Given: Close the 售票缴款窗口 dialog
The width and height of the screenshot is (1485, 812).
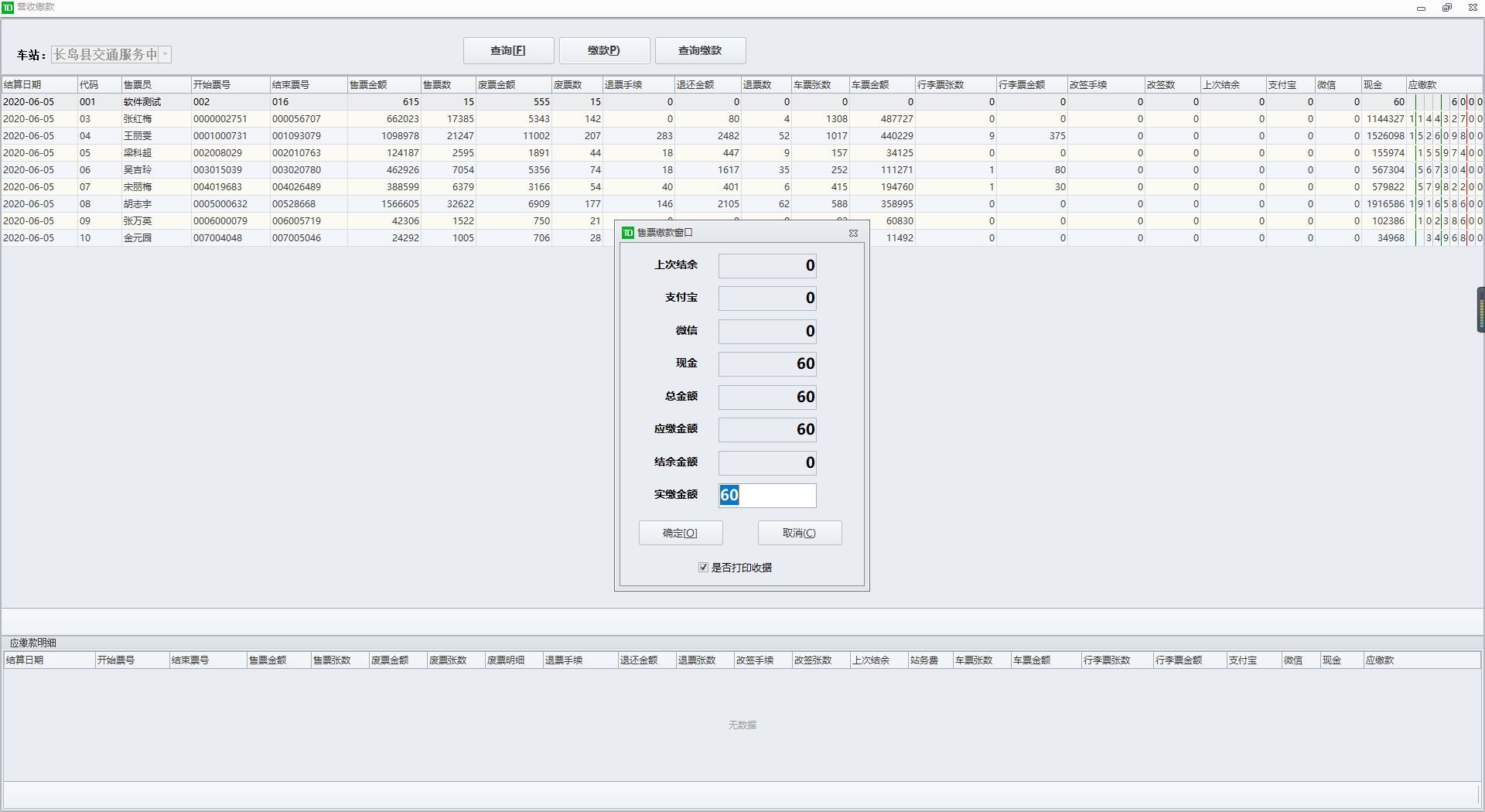Looking at the screenshot, I should [x=853, y=233].
